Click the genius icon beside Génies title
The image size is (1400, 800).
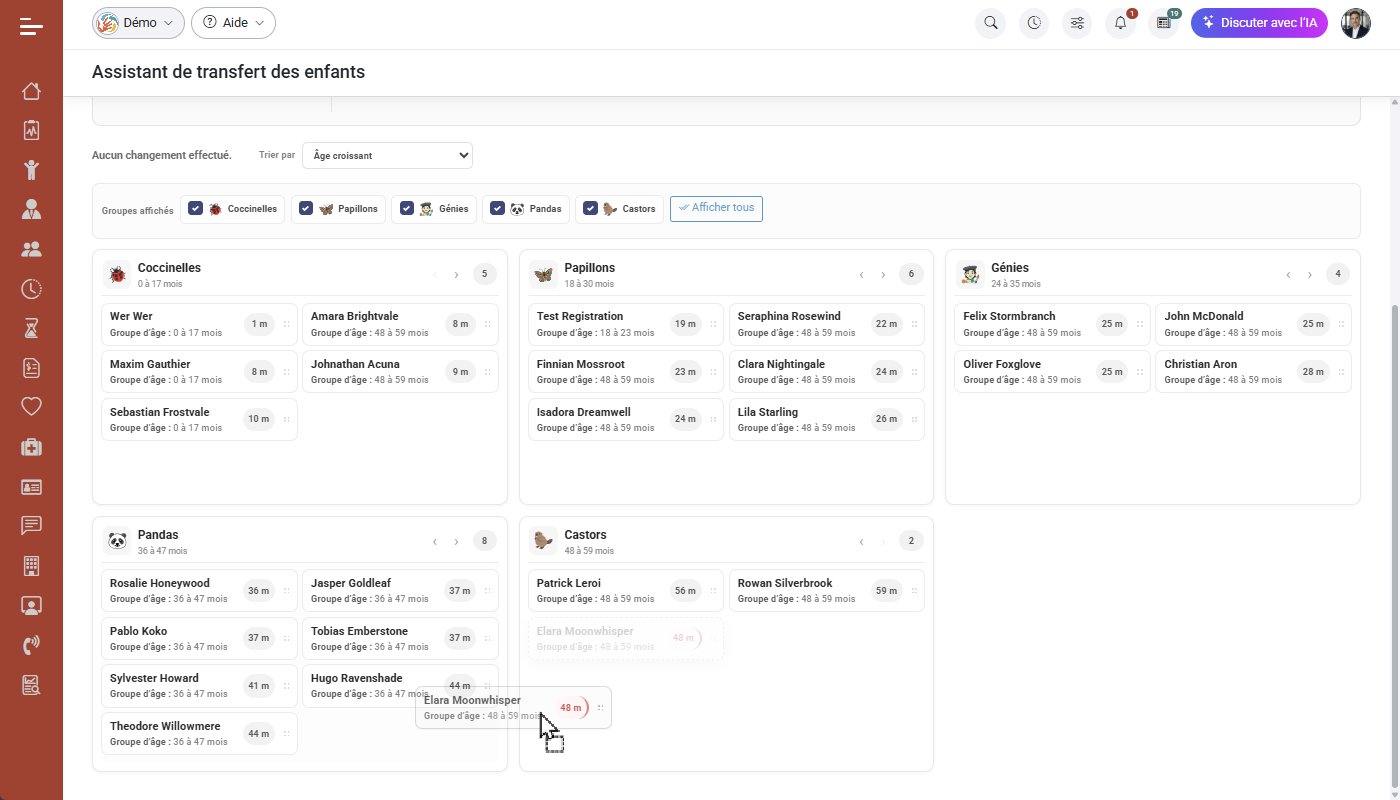point(970,274)
